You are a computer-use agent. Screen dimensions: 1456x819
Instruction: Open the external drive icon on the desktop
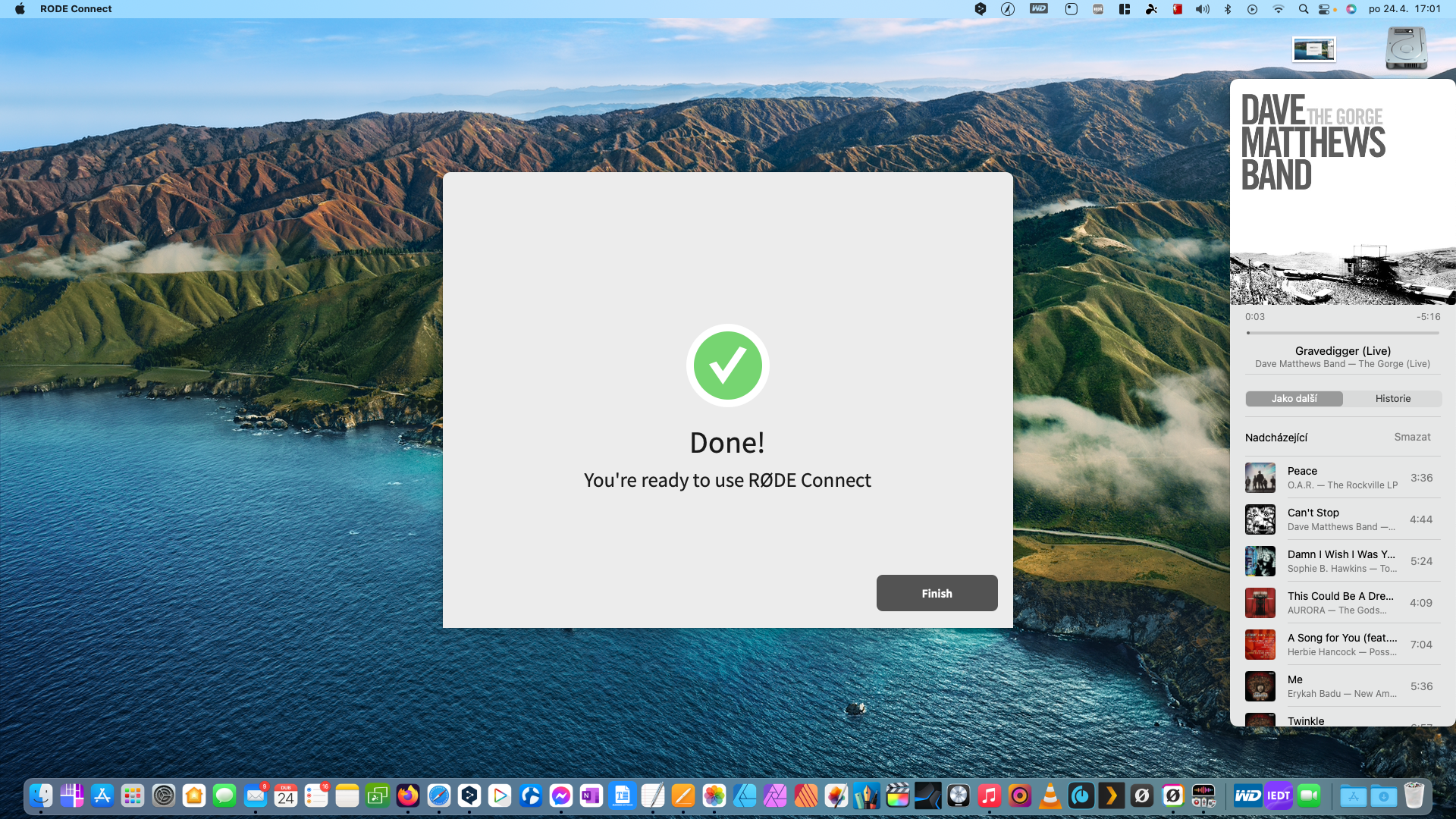(1406, 49)
